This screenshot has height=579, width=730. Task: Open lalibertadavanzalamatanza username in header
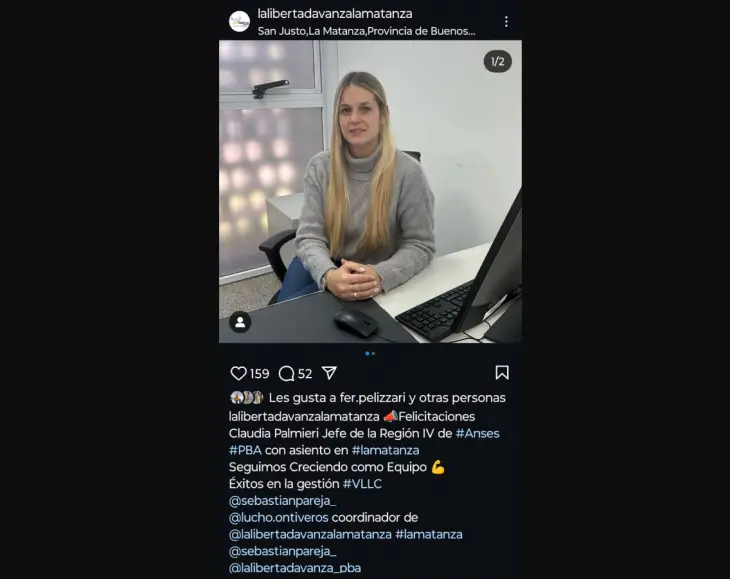pos(335,14)
